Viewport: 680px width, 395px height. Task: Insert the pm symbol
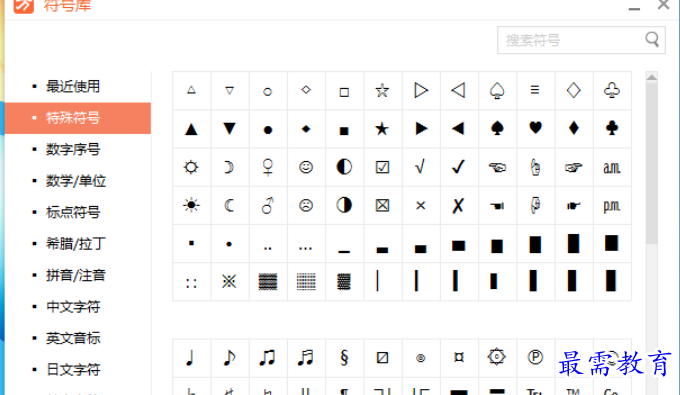tap(611, 205)
